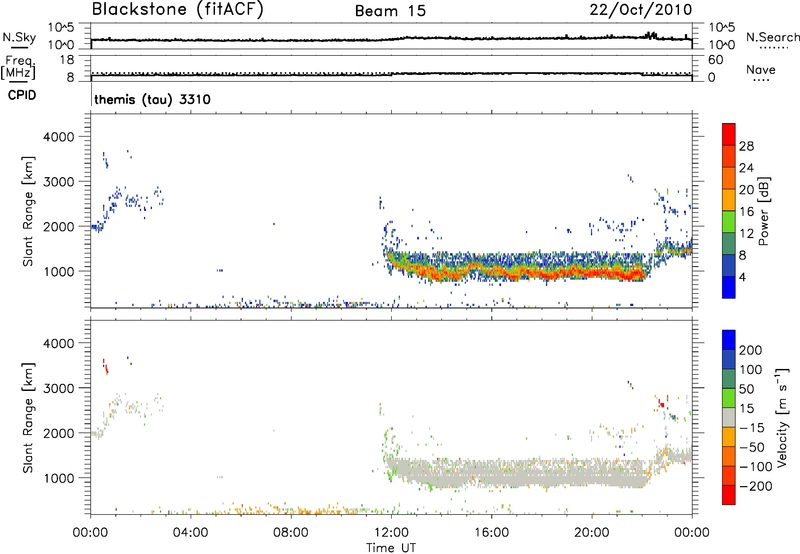Select the 'N.Sky' label
The width and height of the screenshot is (800, 554).
pyautogui.click(x=19, y=37)
